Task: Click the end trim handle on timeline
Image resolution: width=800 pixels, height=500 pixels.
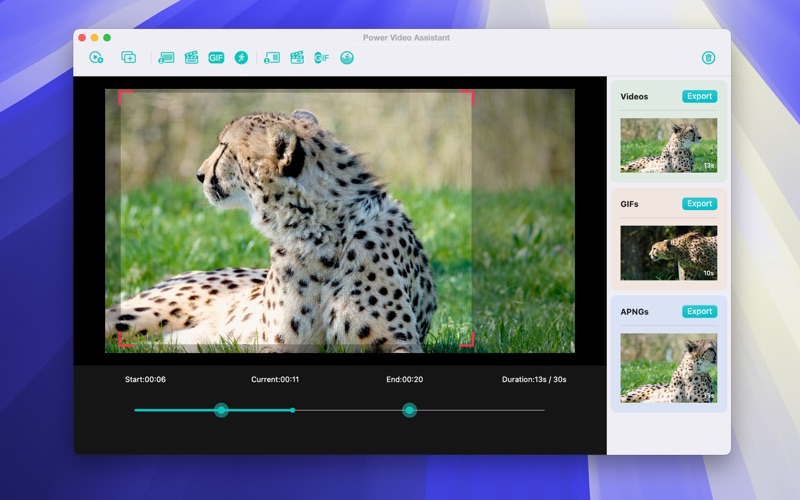Action: click(x=409, y=410)
